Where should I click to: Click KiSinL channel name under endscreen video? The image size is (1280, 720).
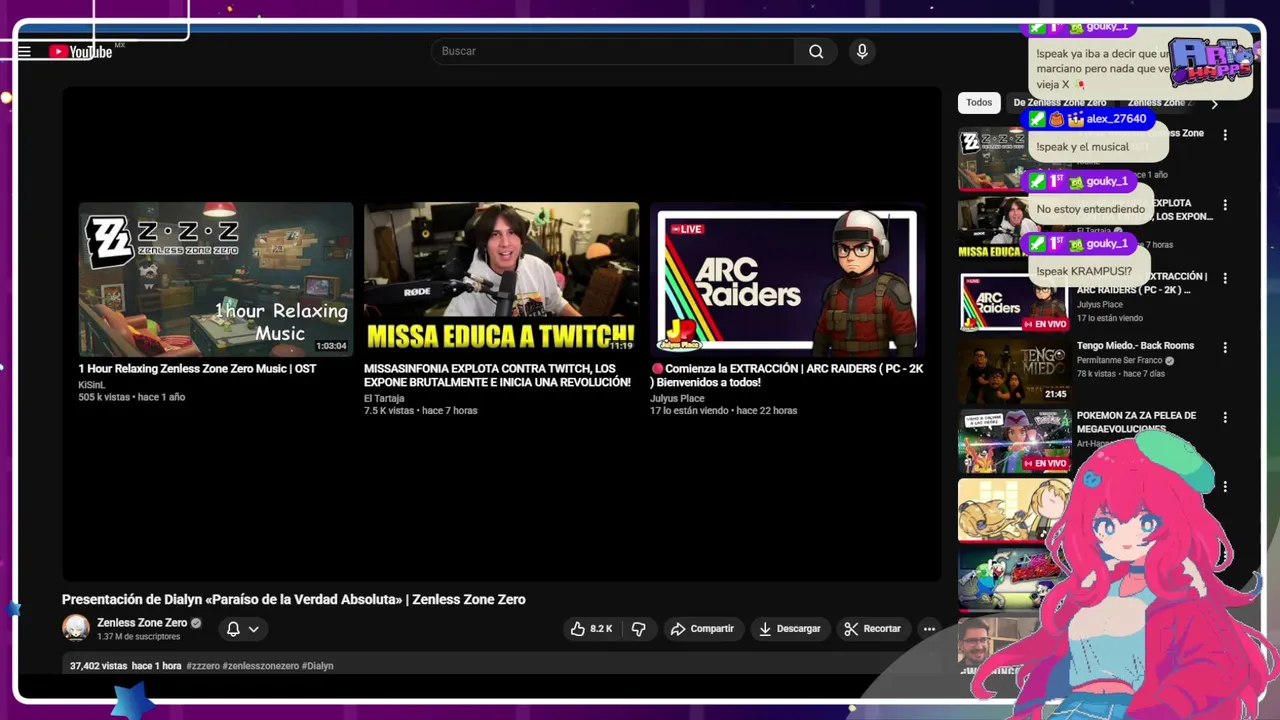[x=91, y=385]
